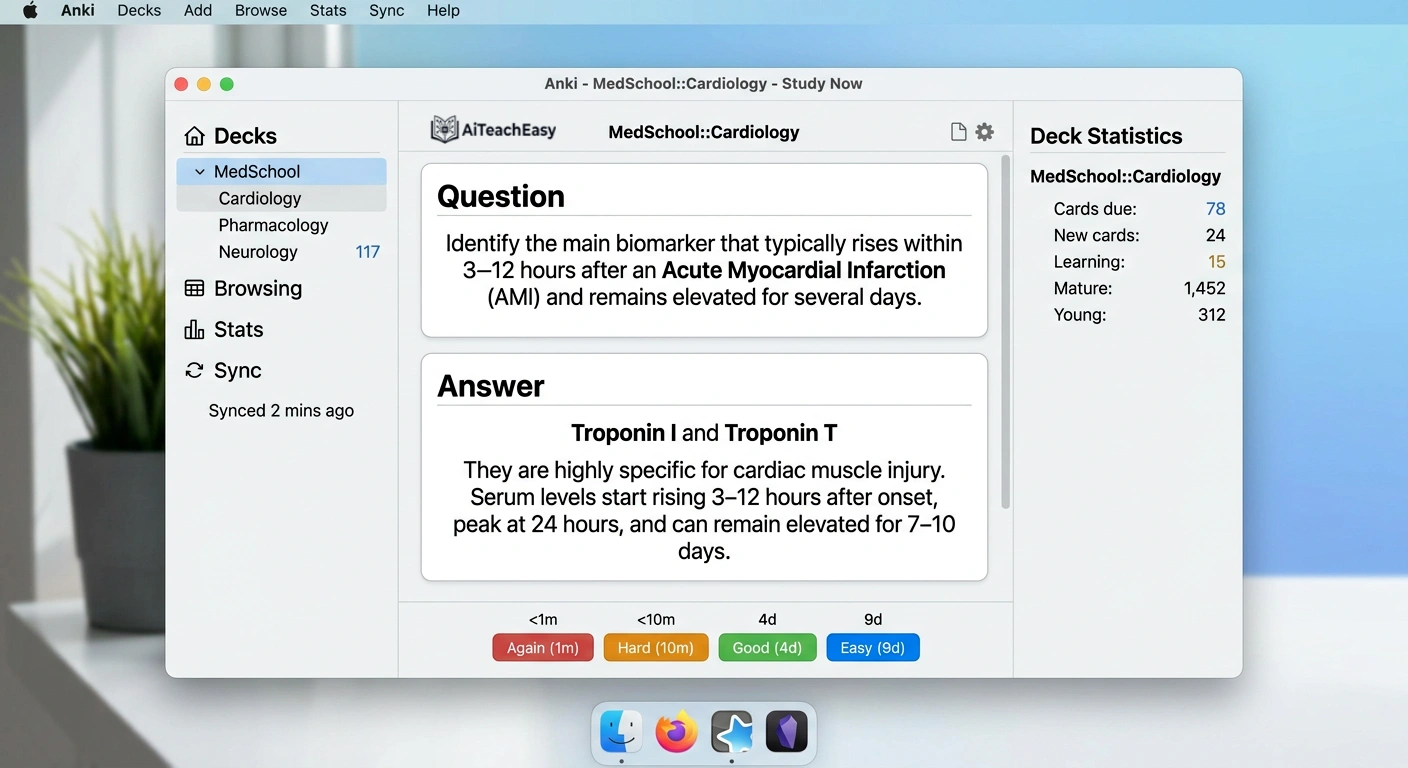
Task: Click the Decks home icon
Action: tap(195, 136)
